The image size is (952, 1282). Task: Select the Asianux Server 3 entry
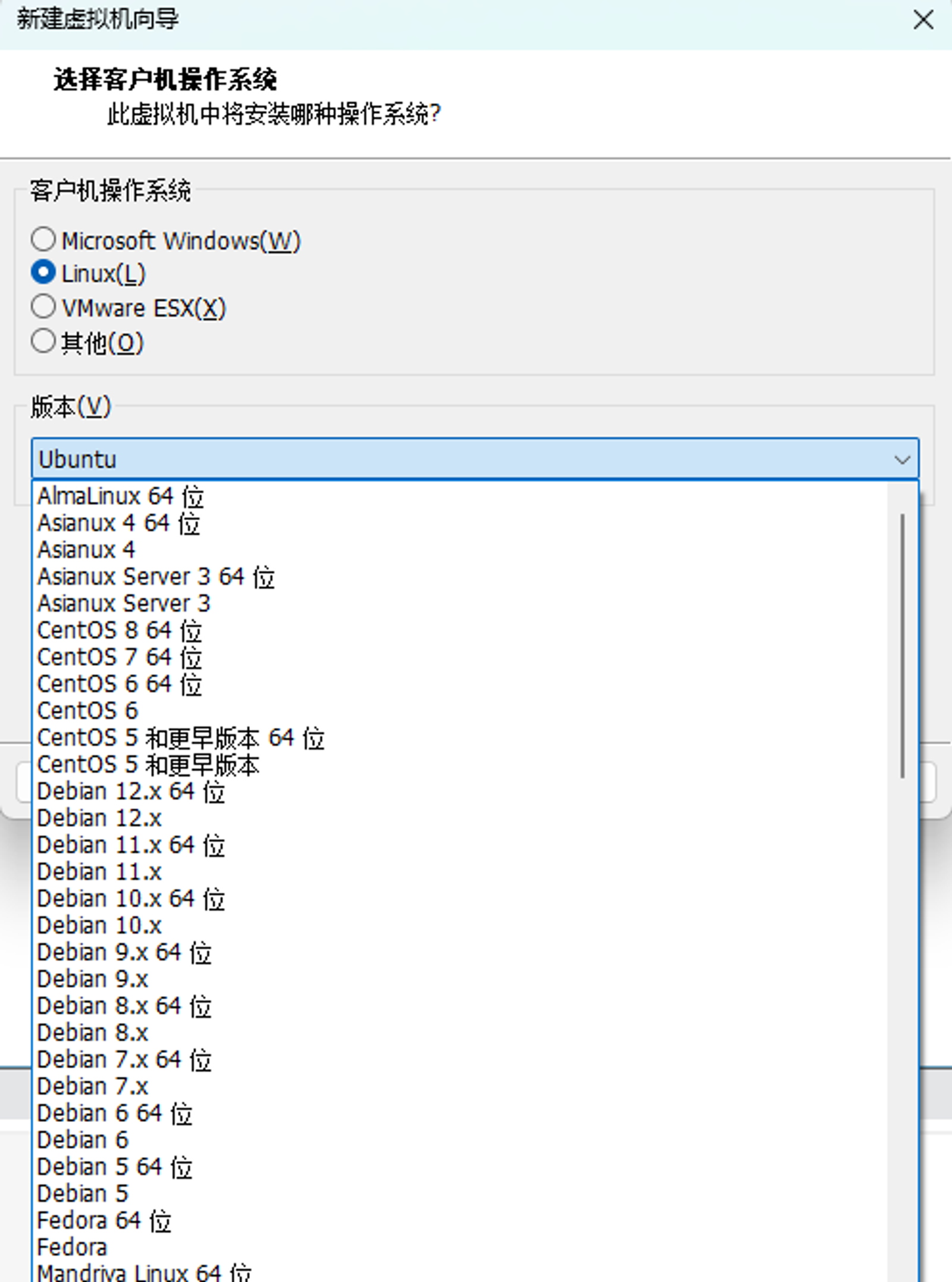pos(459,604)
